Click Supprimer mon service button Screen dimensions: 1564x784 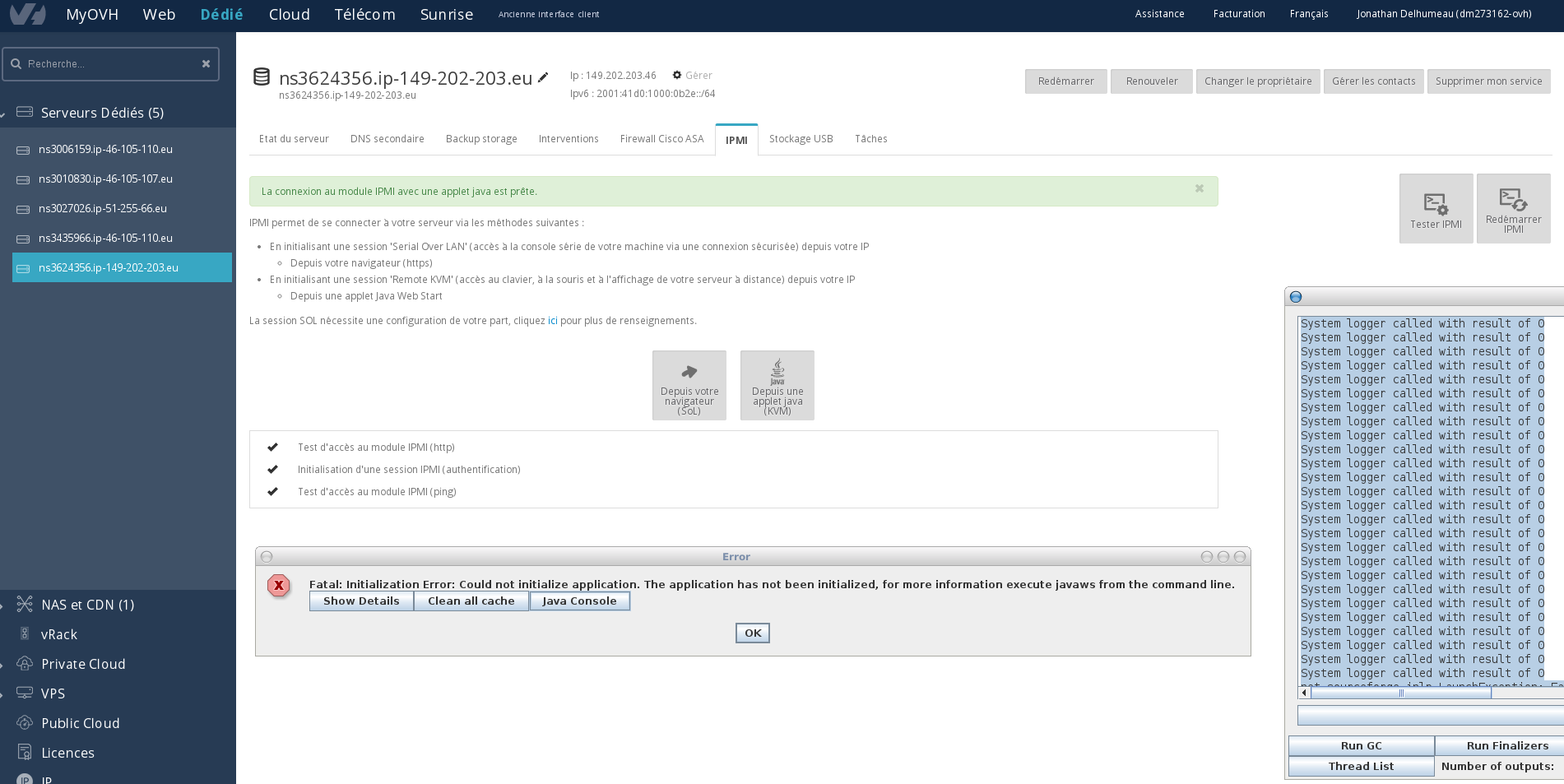point(1488,81)
